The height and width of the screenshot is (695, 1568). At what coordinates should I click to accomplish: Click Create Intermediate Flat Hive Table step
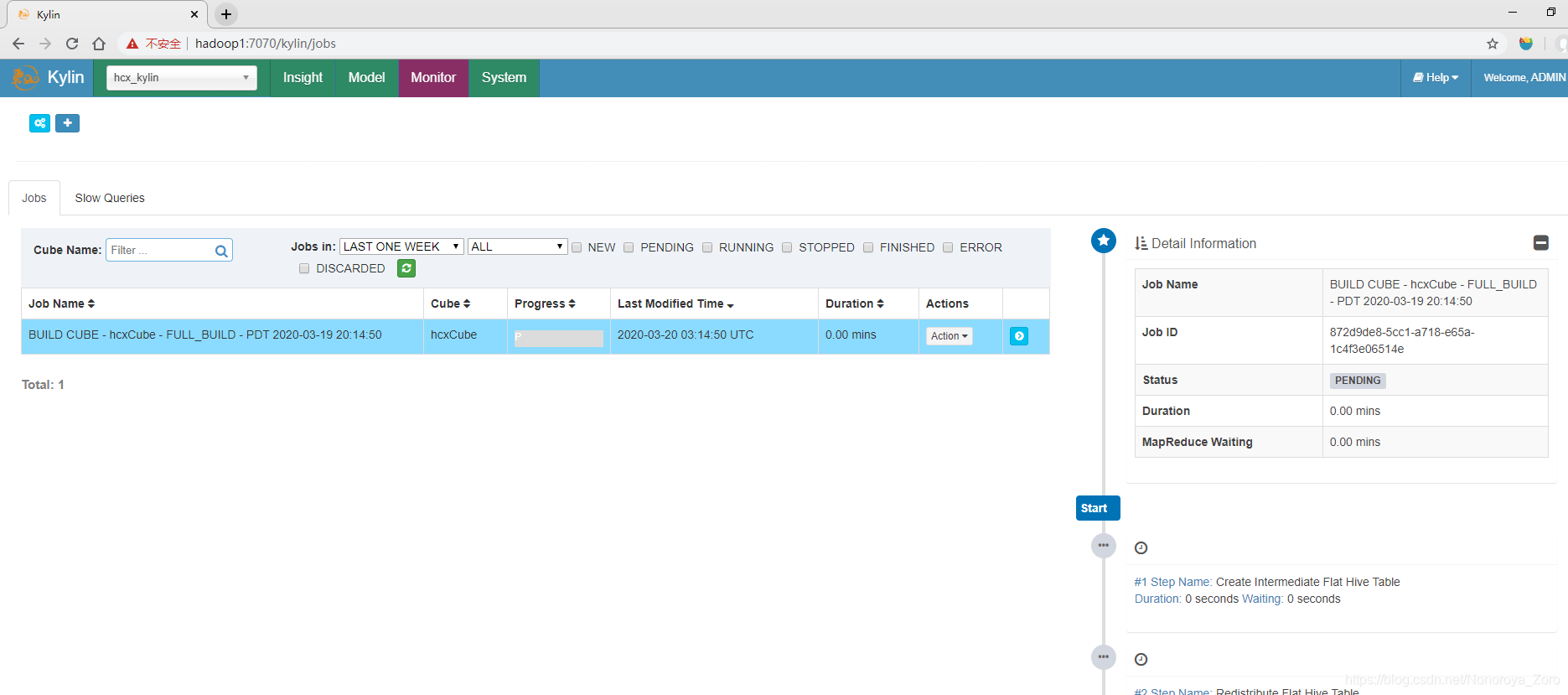pyautogui.click(x=1308, y=582)
